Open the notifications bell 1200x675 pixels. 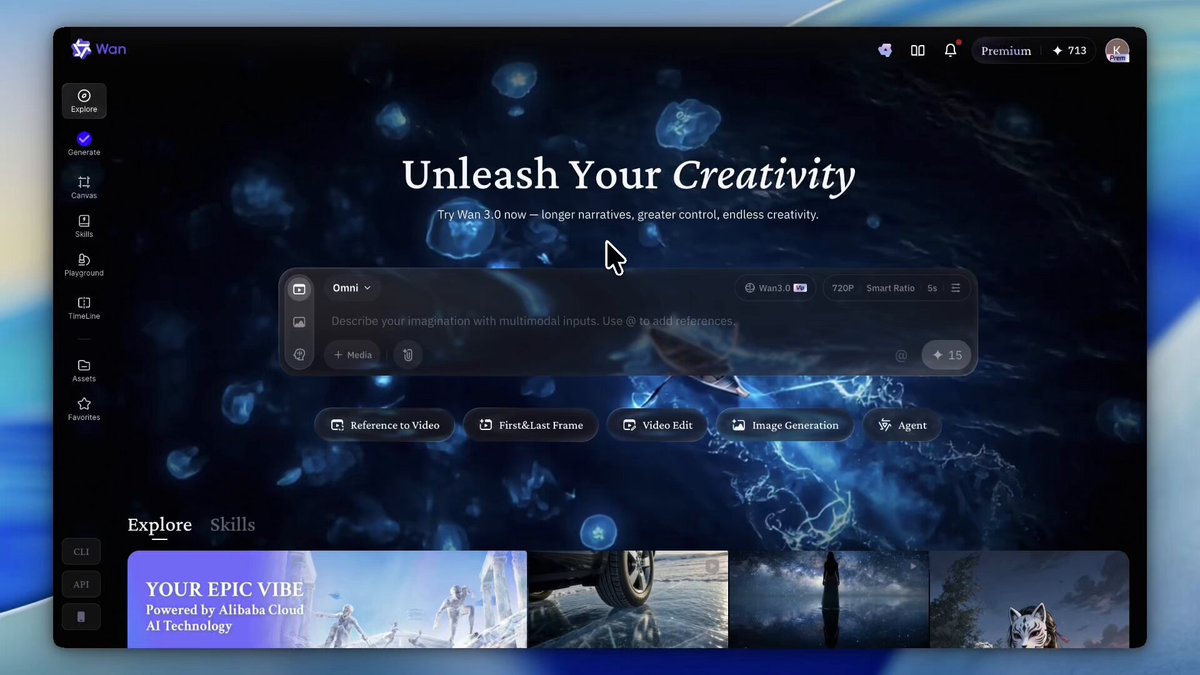coord(950,50)
